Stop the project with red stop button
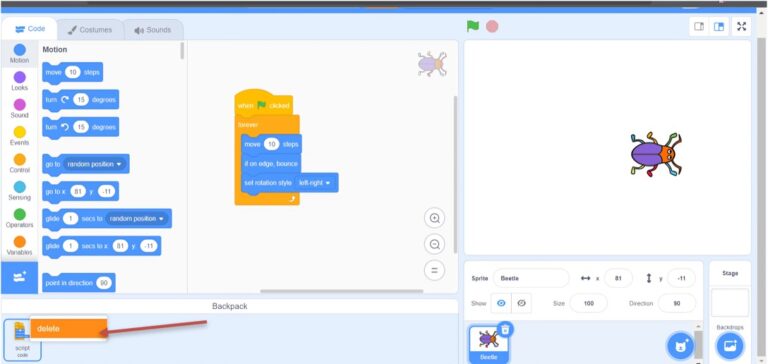The width and height of the screenshot is (768, 364). click(492, 26)
